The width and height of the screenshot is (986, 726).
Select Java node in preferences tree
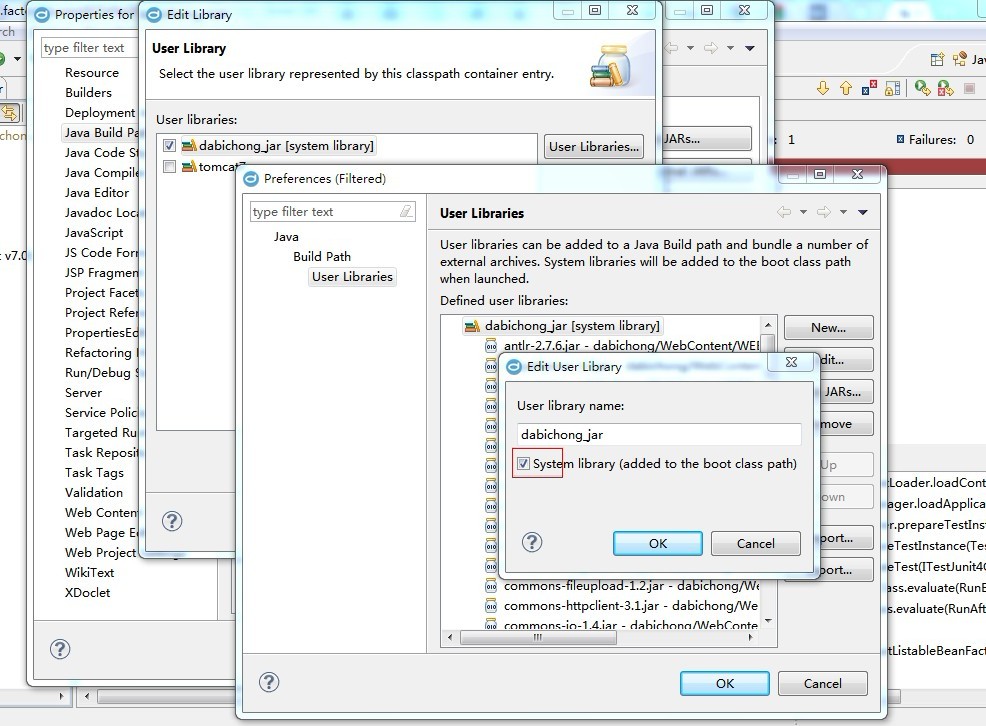286,236
